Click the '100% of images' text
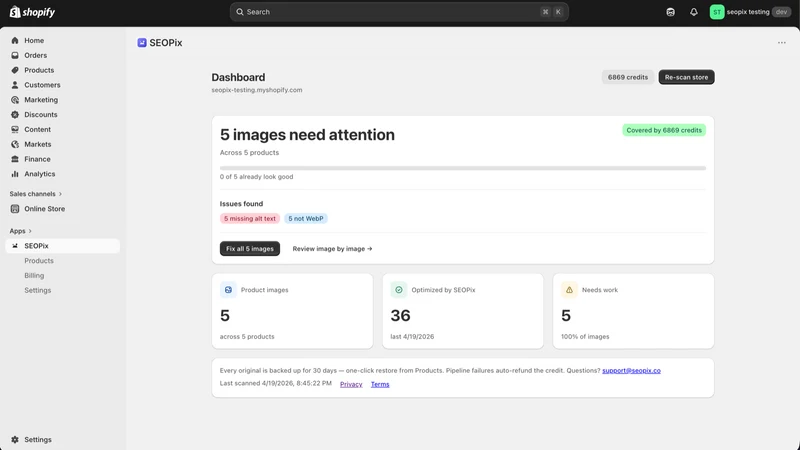Image resolution: width=800 pixels, height=450 pixels. coord(585,337)
